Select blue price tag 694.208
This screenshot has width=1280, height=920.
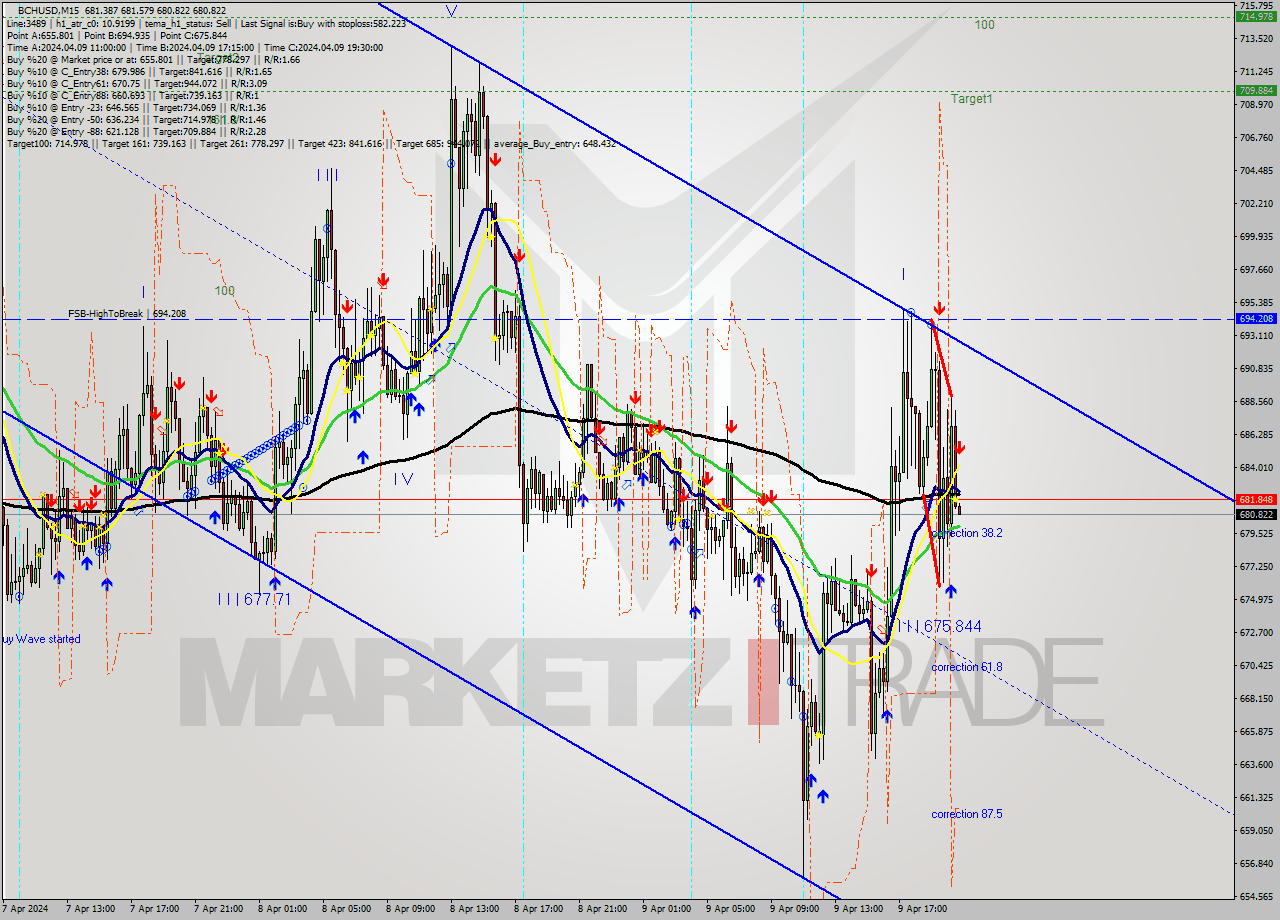click(1256, 319)
